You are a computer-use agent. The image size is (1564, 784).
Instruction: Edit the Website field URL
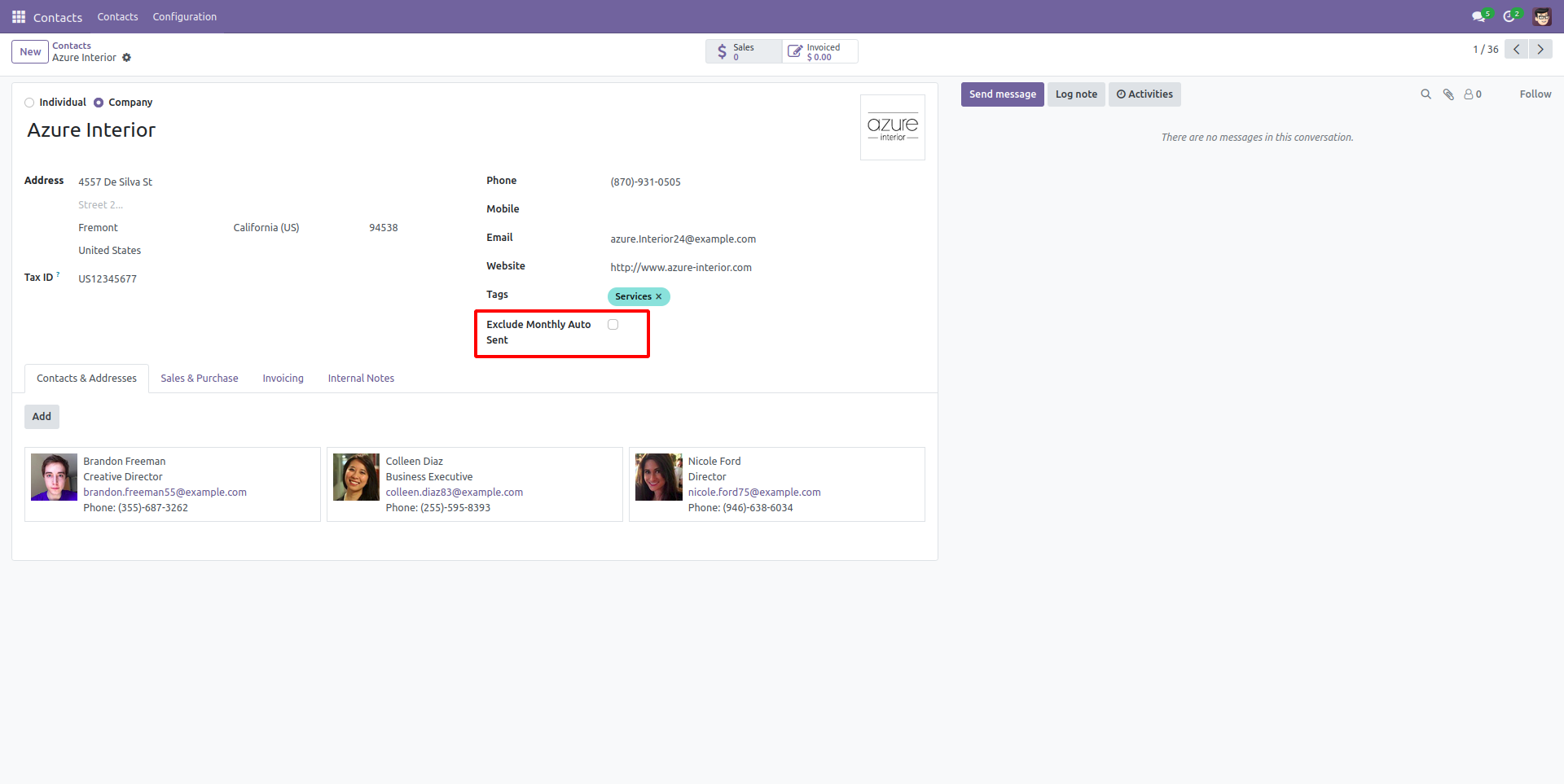point(767,268)
